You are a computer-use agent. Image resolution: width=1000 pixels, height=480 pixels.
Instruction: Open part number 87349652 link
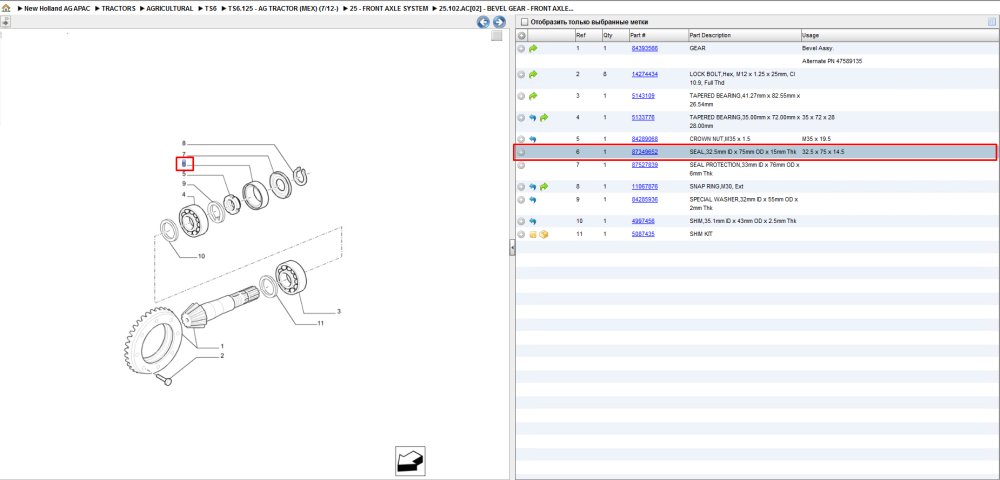pyautogui.click(x=644, y=152)
